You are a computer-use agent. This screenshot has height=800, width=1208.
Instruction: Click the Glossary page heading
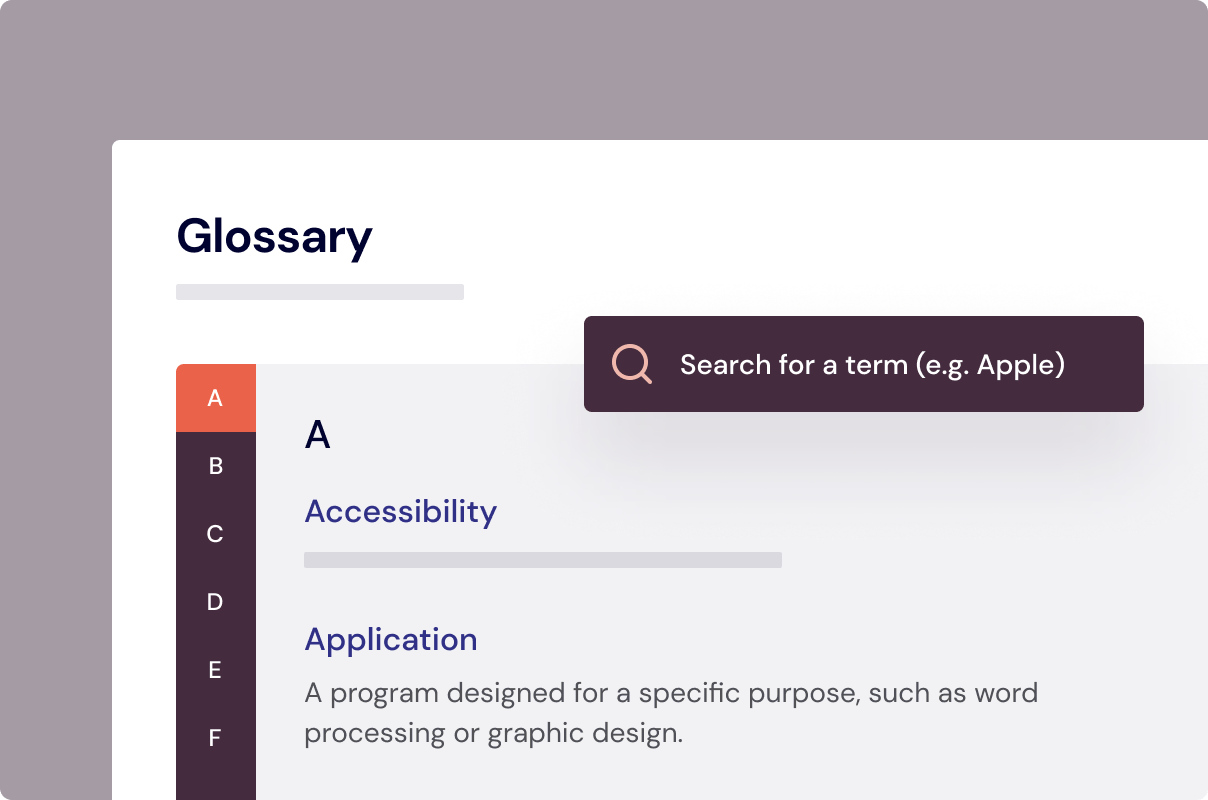(274, 237)
